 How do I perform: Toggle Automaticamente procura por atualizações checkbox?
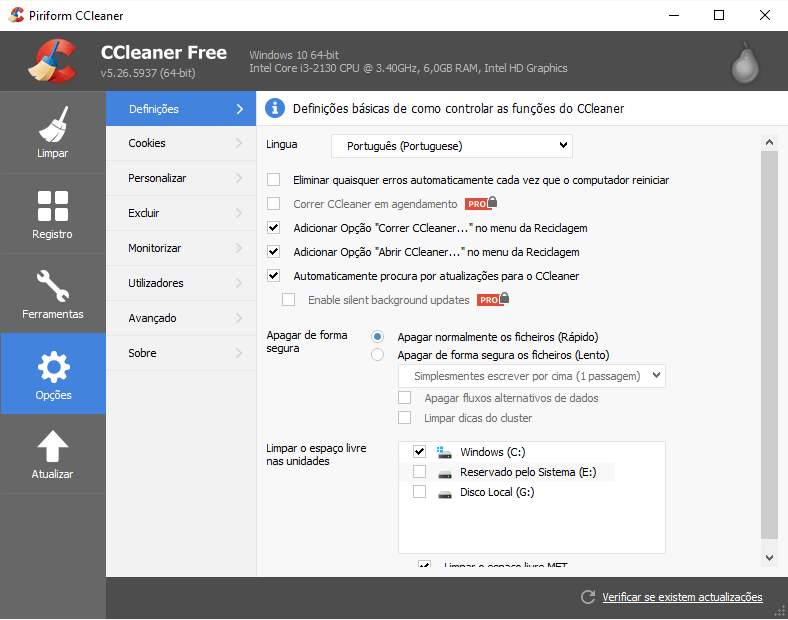coord(273,275)
